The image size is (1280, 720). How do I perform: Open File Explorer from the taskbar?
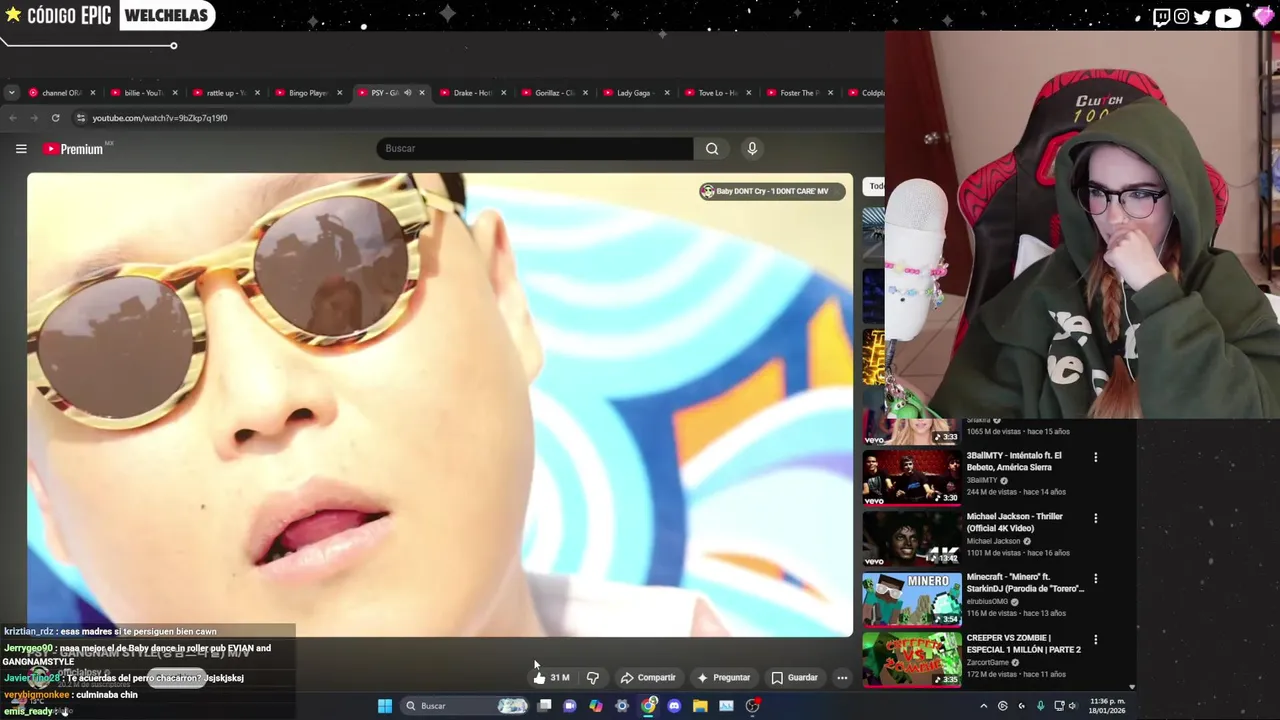pyautogui.click(x=700, y=706)
